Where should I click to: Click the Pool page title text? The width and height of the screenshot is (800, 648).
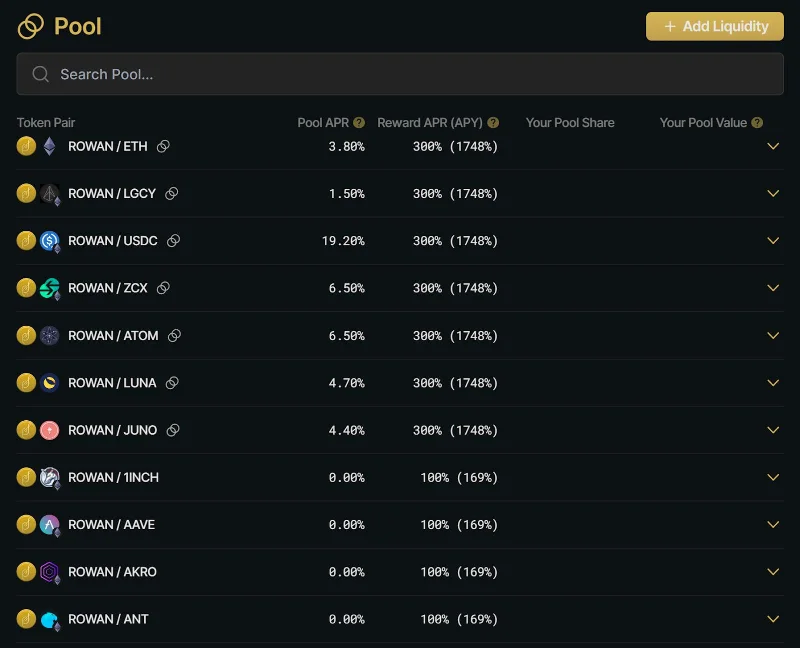(x=78, y=27)
